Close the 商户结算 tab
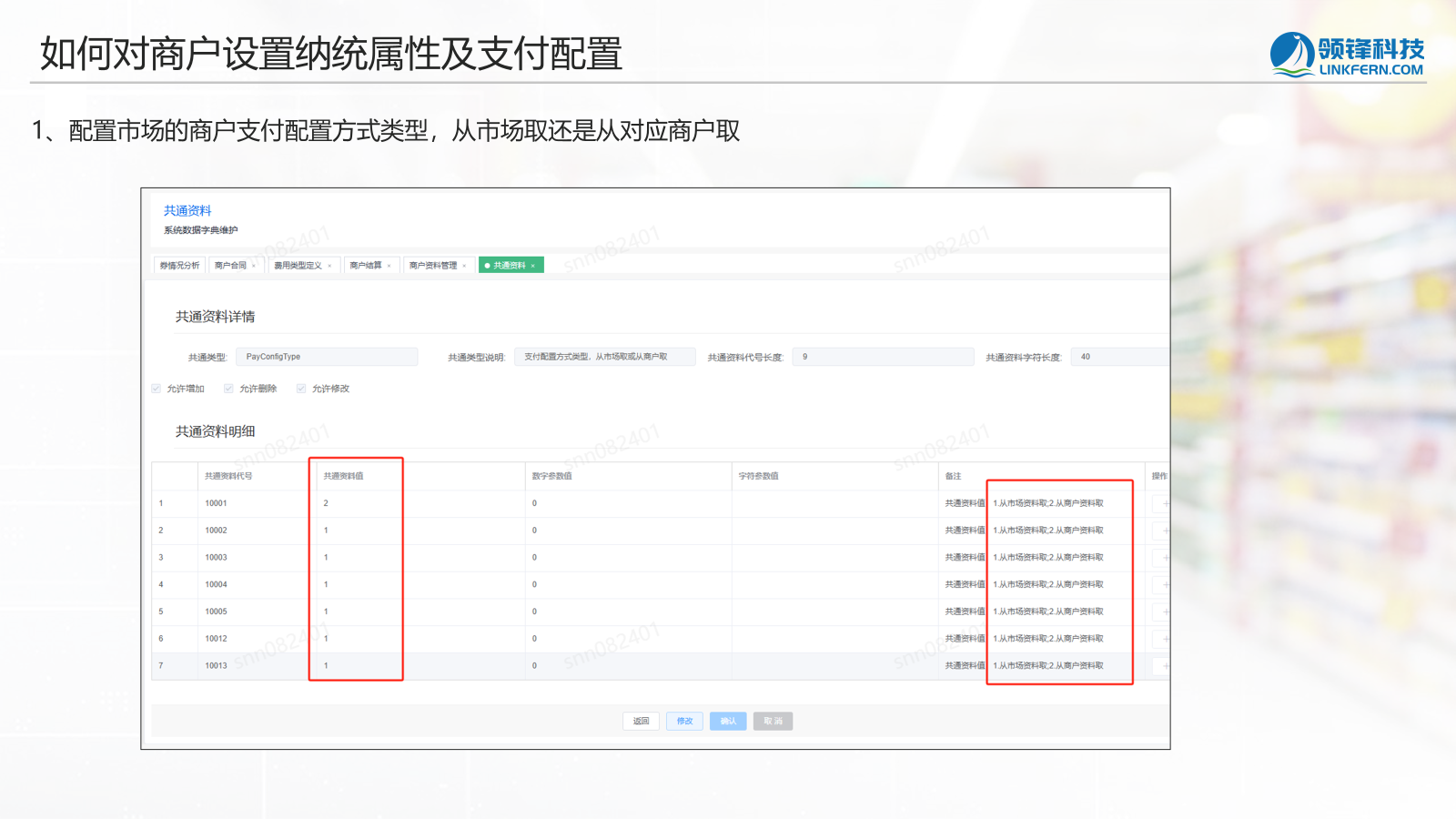The height and width of the screenshot is (819, 1456). [x=389, y=266]
